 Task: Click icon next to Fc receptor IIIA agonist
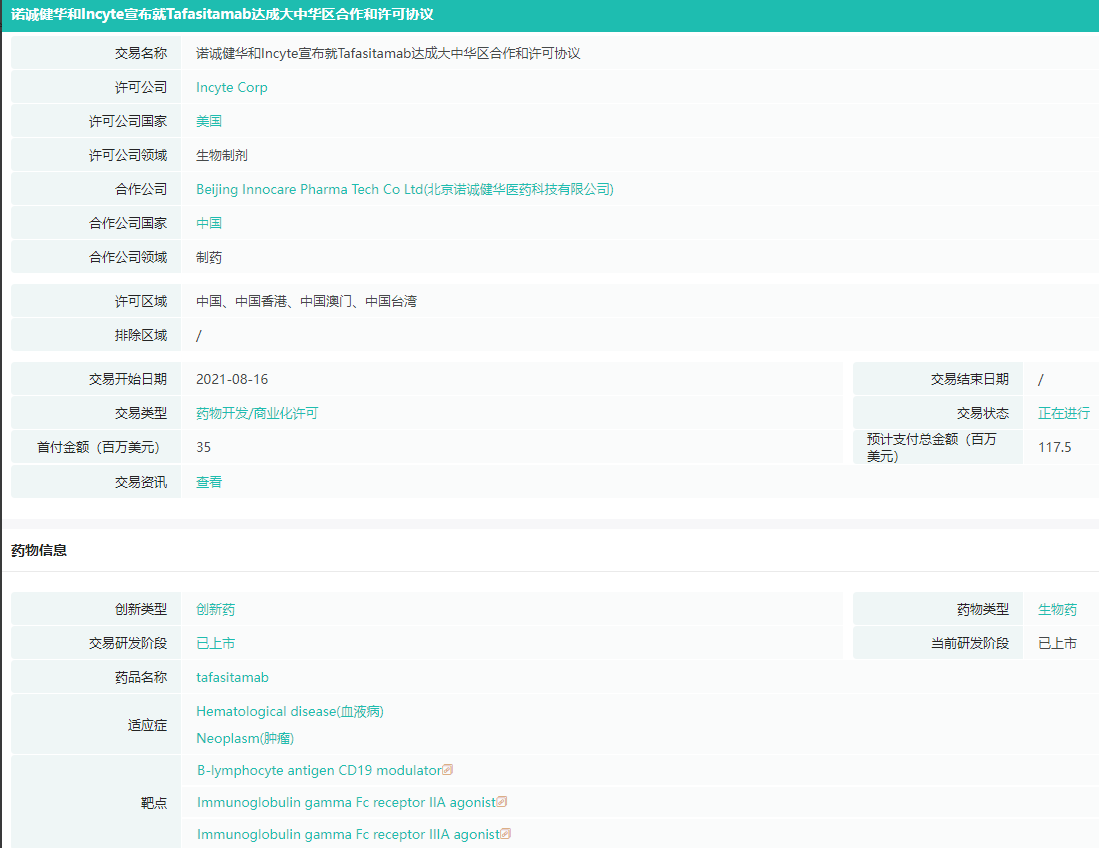pyautogui.click(x=506, y=834)
